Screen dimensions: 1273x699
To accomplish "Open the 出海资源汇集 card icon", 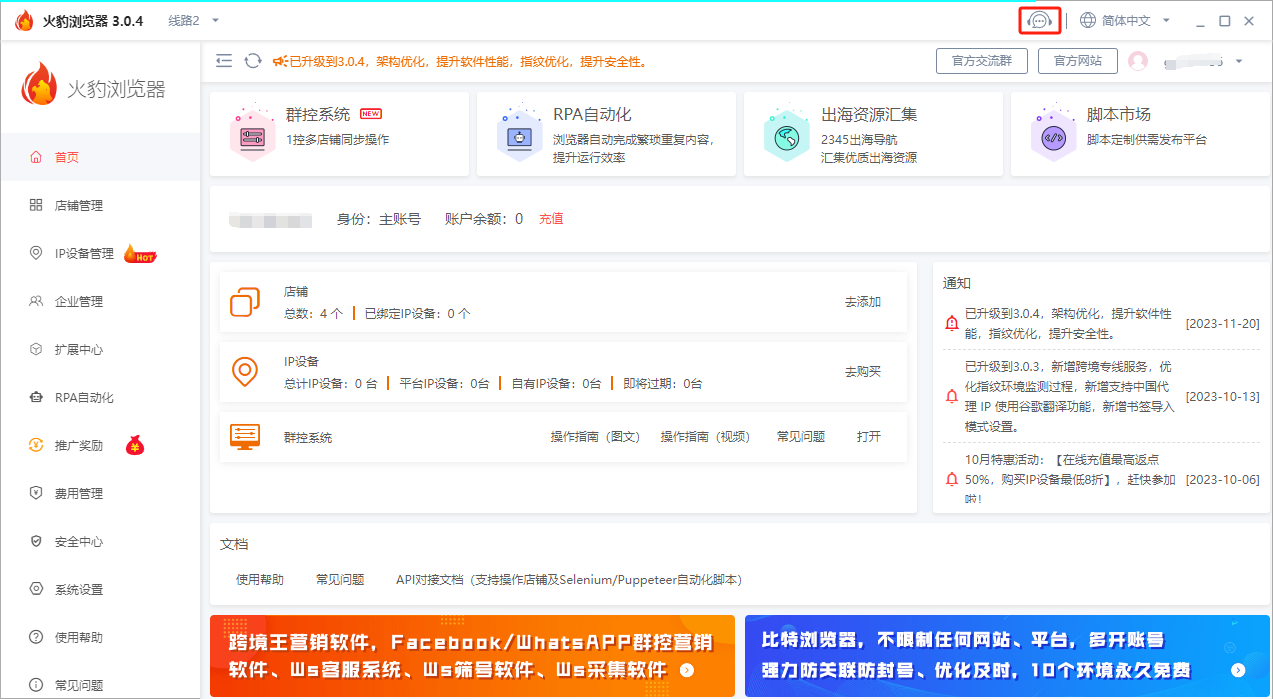I will point(786,135).
